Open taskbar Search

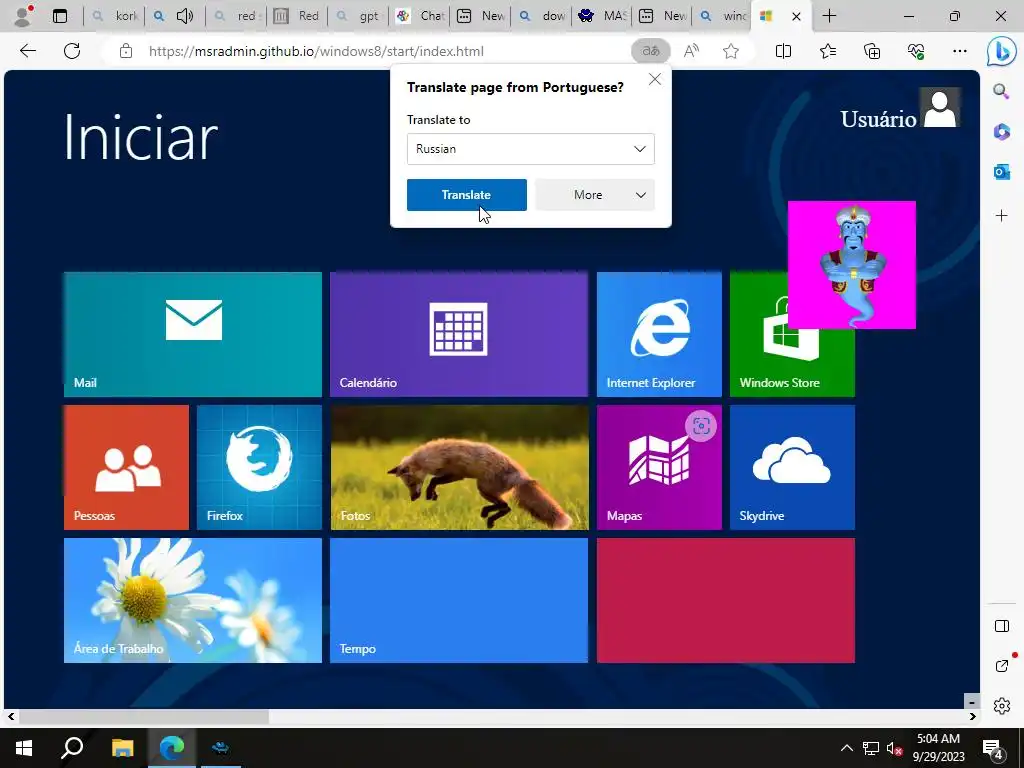72,748
